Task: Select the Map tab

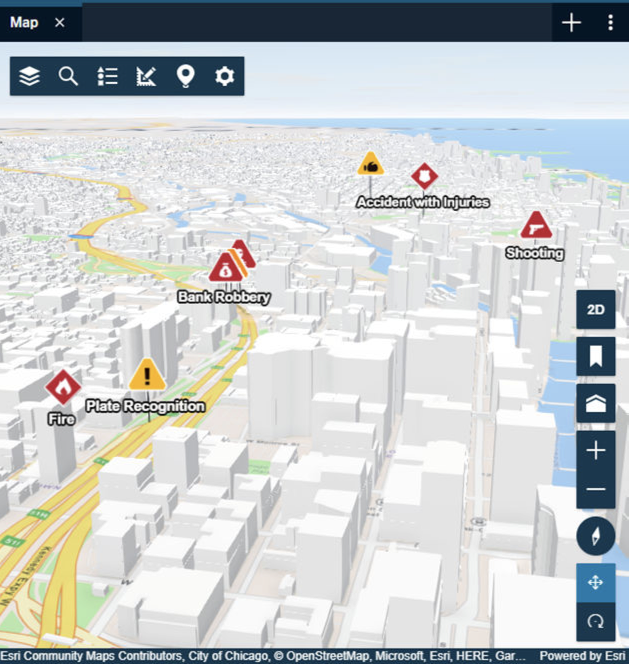Action: (24, 22)
